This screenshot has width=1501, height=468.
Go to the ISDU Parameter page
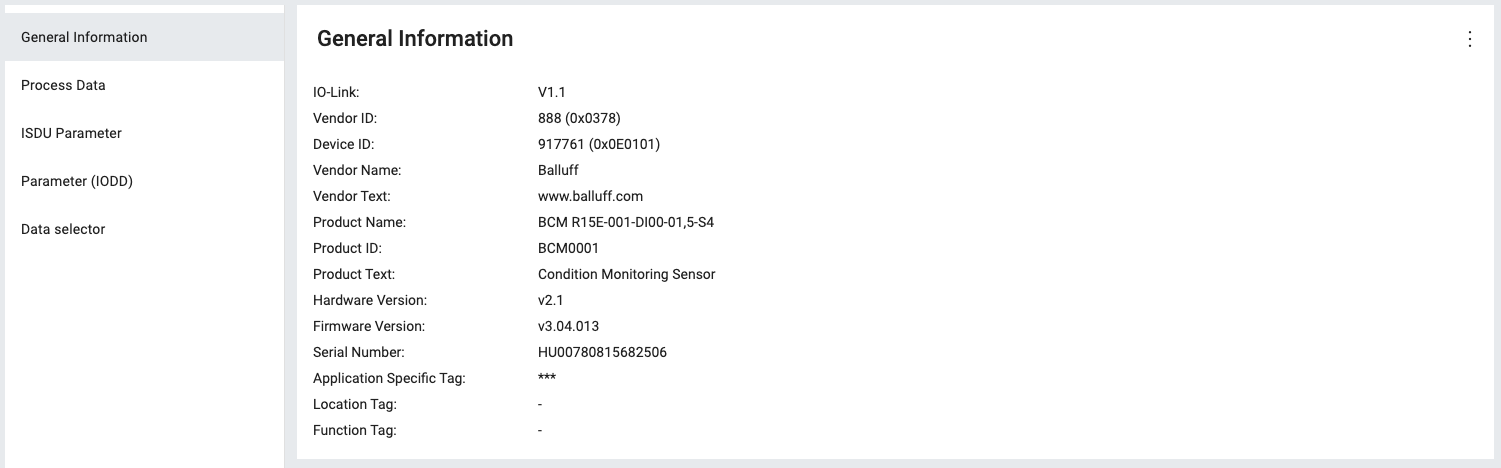71,133
